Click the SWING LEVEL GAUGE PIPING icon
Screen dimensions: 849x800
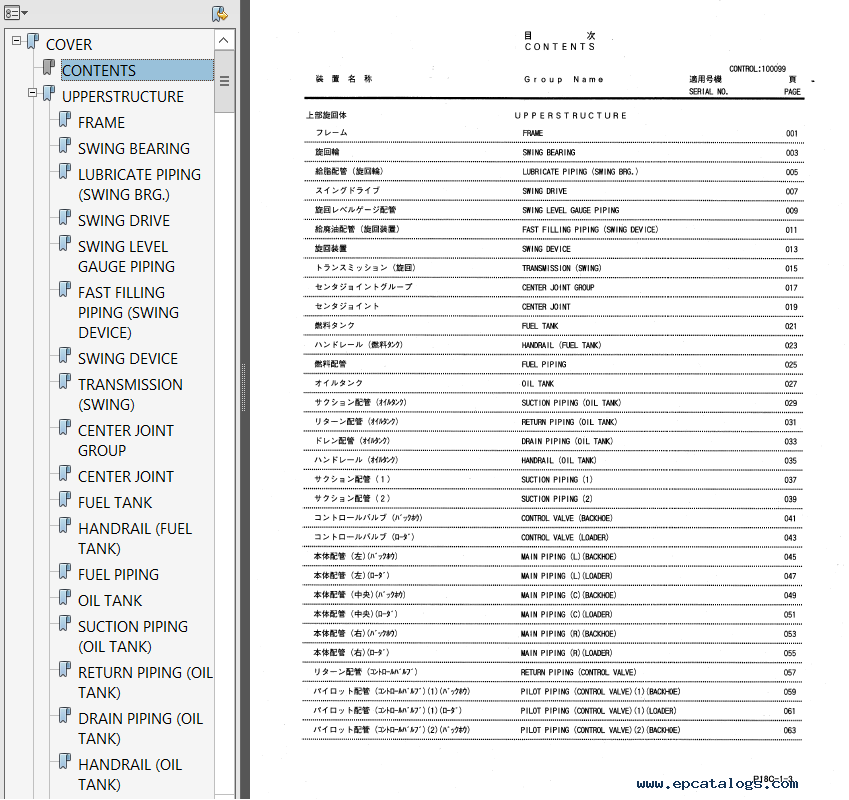click(65, 243)
